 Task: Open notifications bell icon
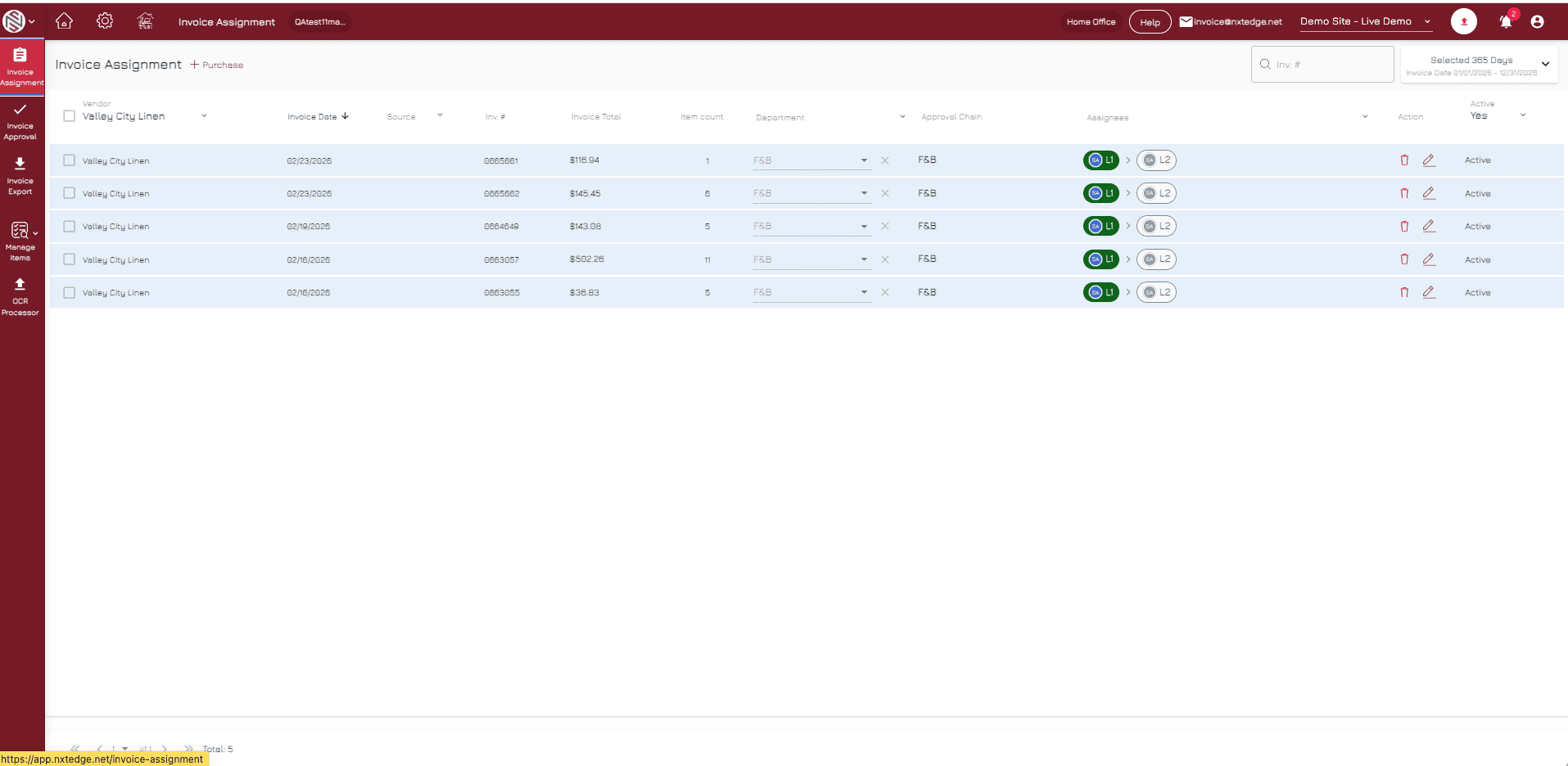coord(1506,22)
